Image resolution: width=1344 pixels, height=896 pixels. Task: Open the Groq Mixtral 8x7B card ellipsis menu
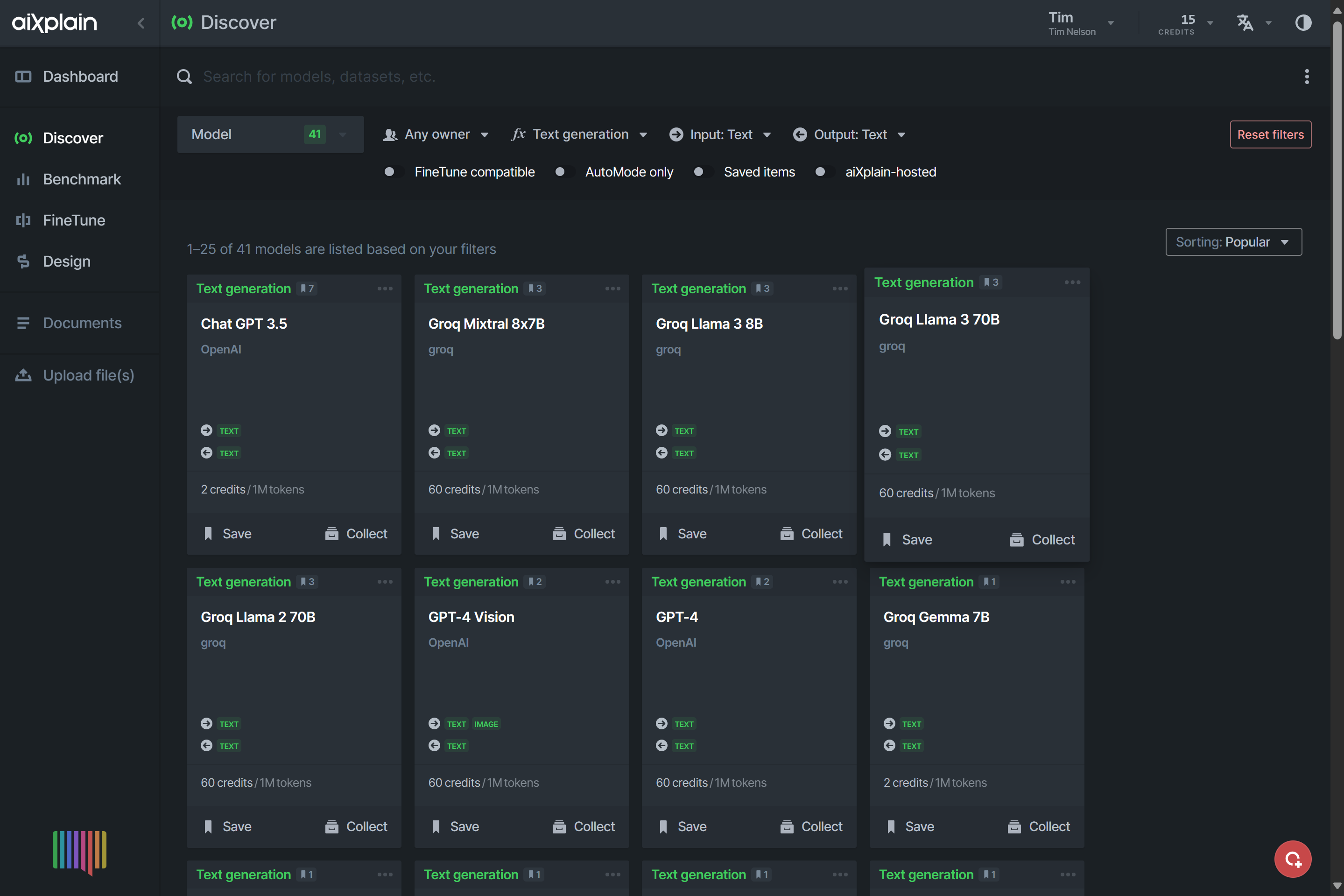(612, 289)
